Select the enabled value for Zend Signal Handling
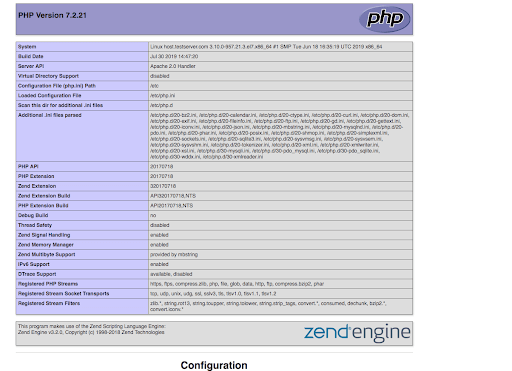The height and width of the screenshot is (371, 512). click(x=159, y=235)
